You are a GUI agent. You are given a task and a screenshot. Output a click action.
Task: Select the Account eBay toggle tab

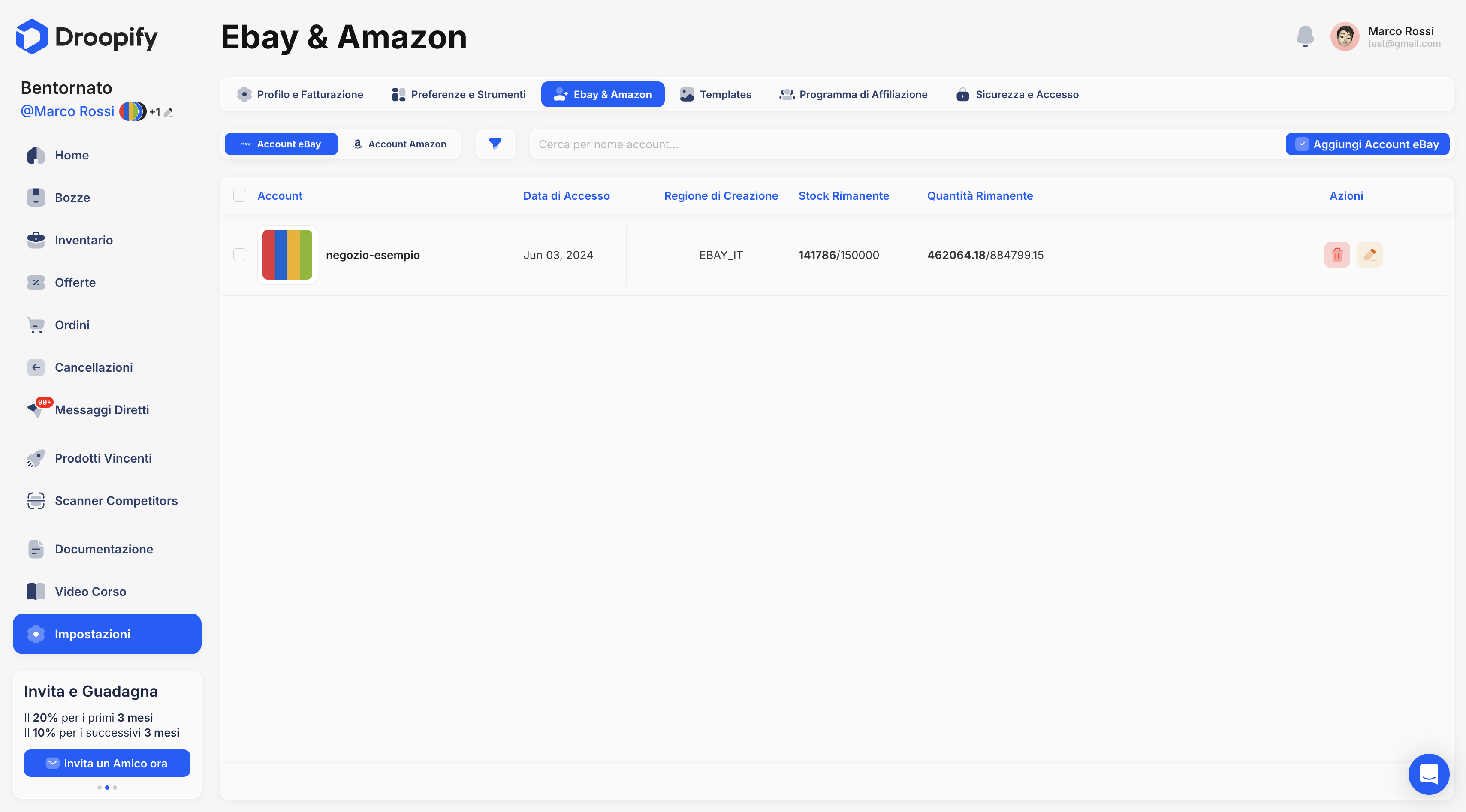point(281,144)
